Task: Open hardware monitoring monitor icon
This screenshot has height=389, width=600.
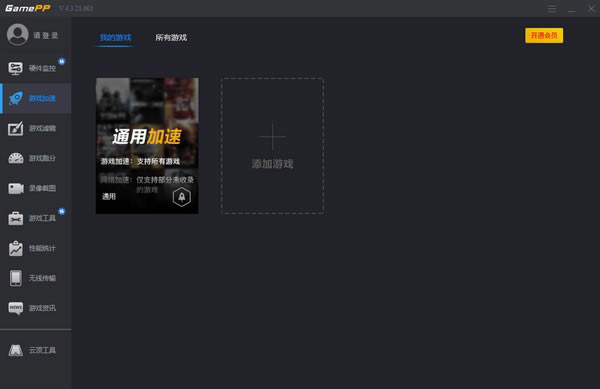Action: [x=15, y=68]
